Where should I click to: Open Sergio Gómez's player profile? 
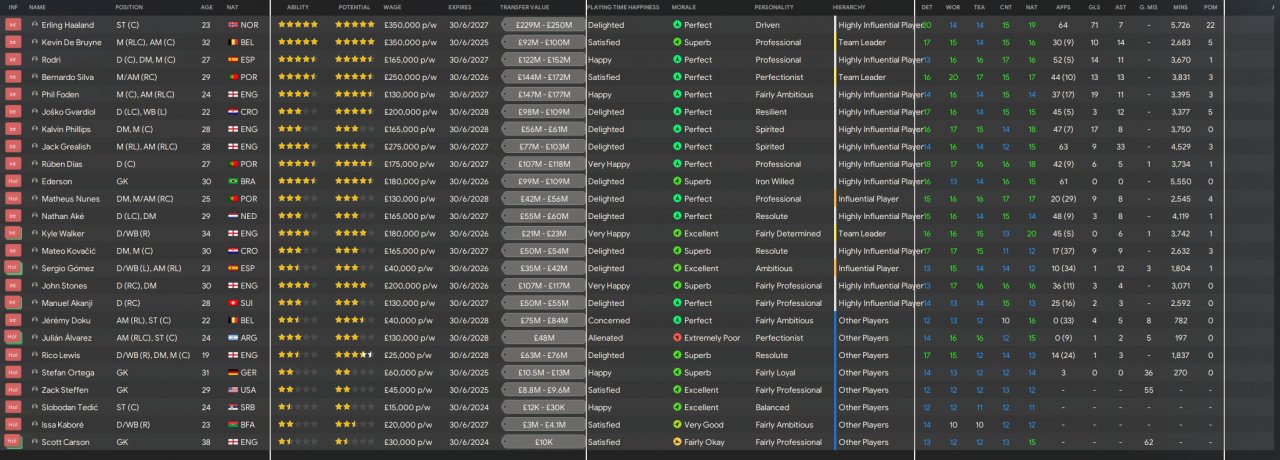[x=66, y=268]
